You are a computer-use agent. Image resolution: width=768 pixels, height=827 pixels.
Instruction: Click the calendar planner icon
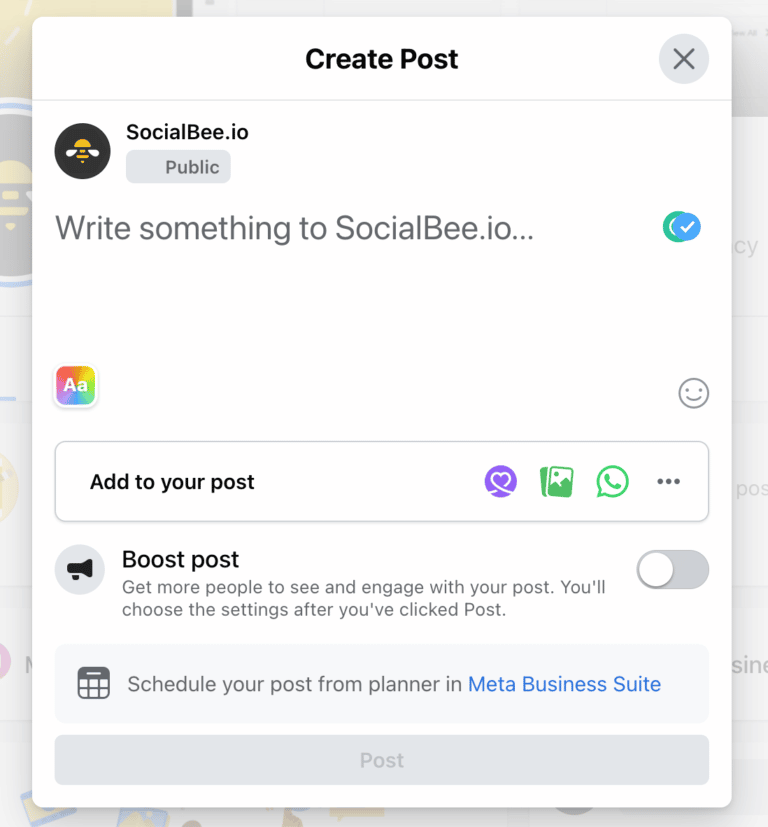tap(94, 683)
